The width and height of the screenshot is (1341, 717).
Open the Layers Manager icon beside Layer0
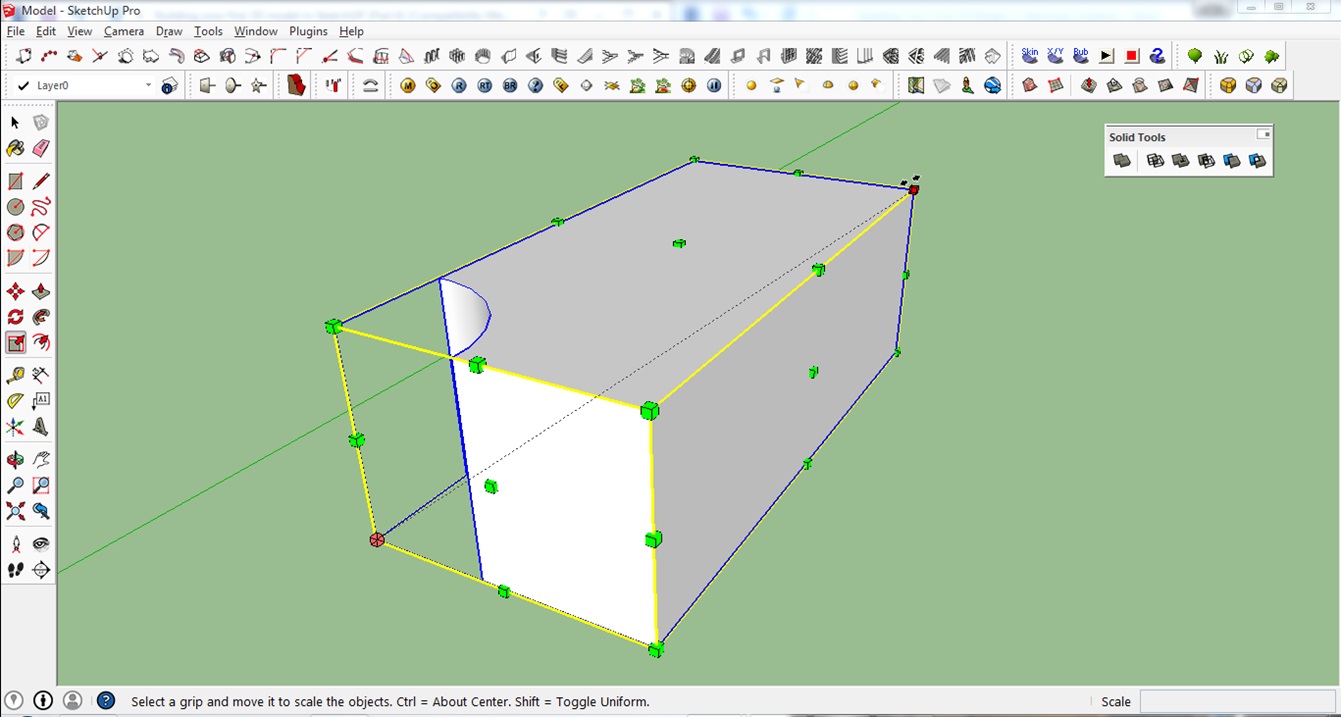169,85
